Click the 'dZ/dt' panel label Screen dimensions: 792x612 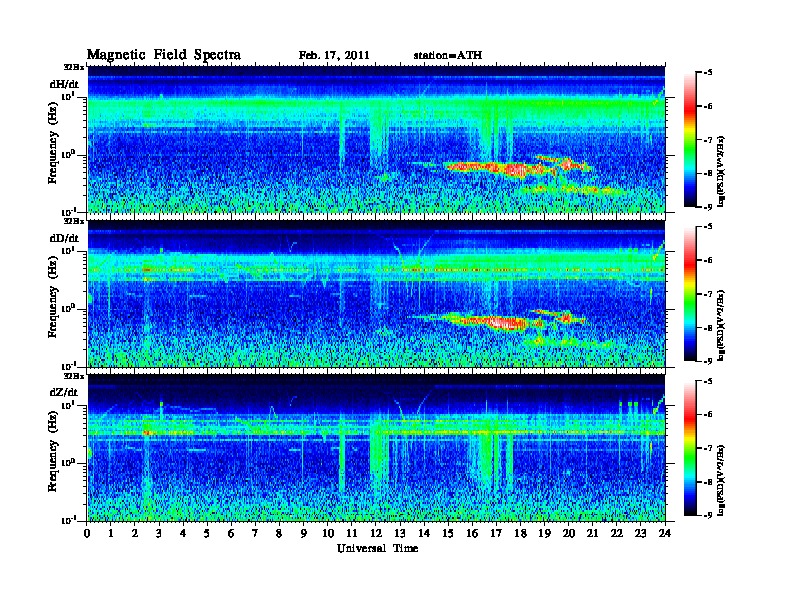coord(64,392)
